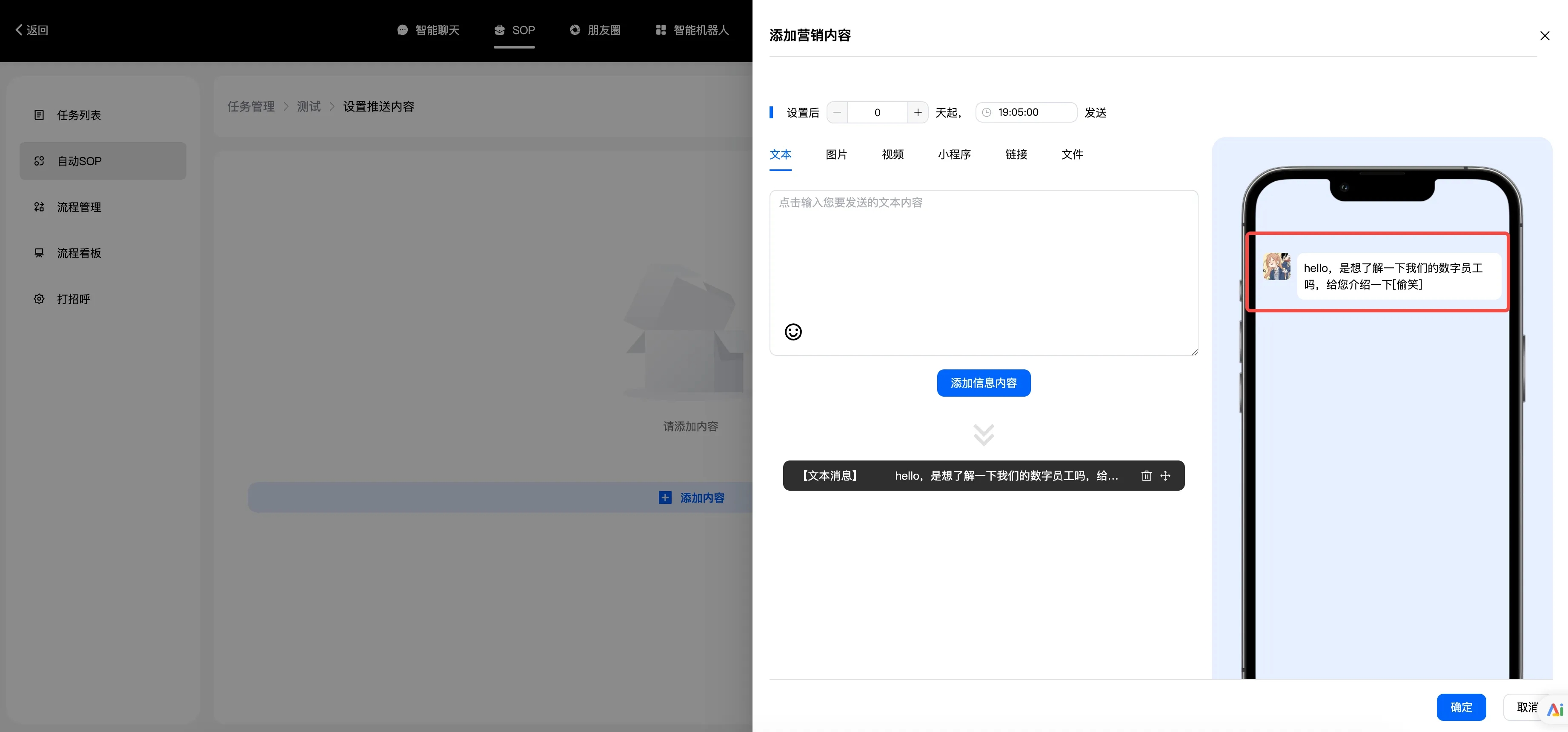The image size is (1568, 732).
Task: Click the clock icon in time field
Action: (x=987, y=113)
